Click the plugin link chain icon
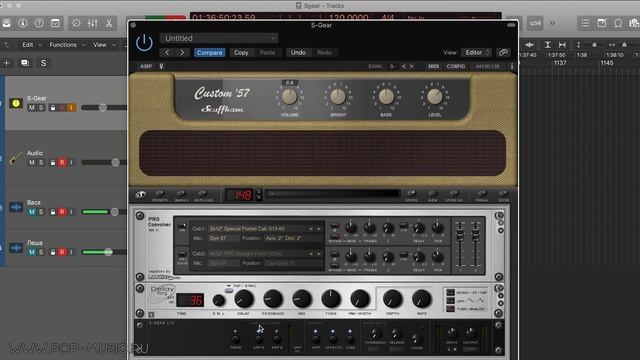 pyautogui.click(x=503, y=53)
